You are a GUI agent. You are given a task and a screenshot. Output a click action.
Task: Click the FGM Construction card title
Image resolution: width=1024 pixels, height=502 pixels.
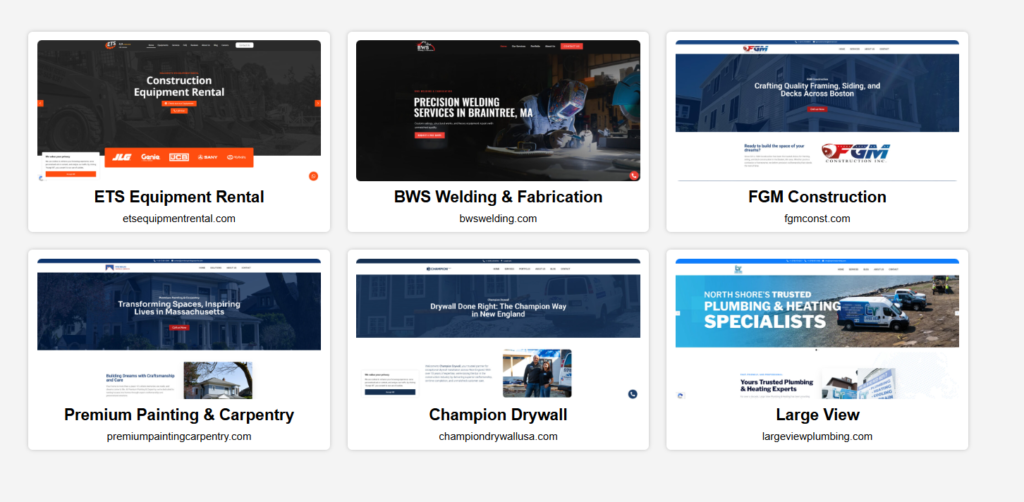coord(817,197)
